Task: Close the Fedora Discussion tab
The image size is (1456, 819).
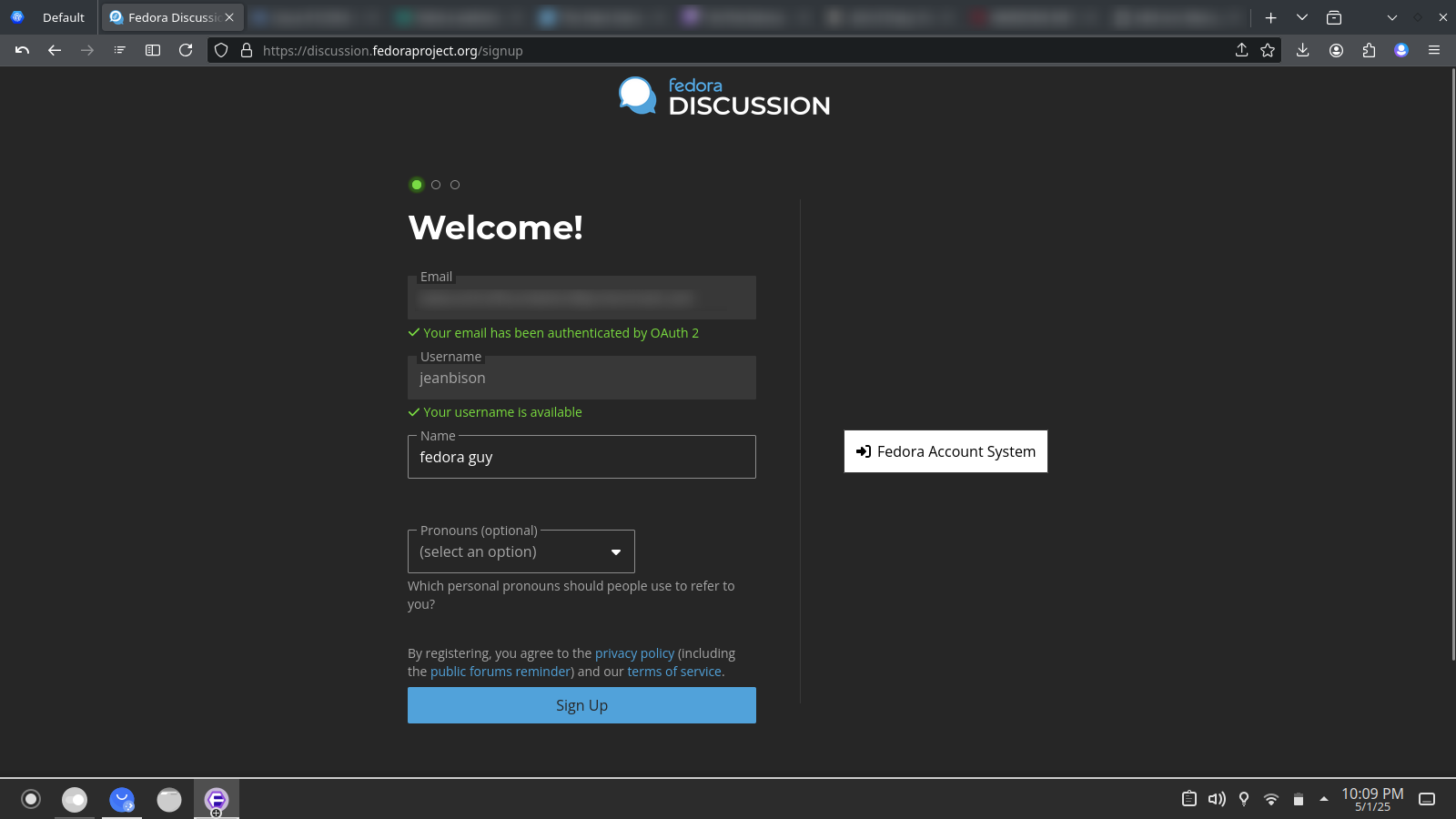Action: [x=229, y=17]
